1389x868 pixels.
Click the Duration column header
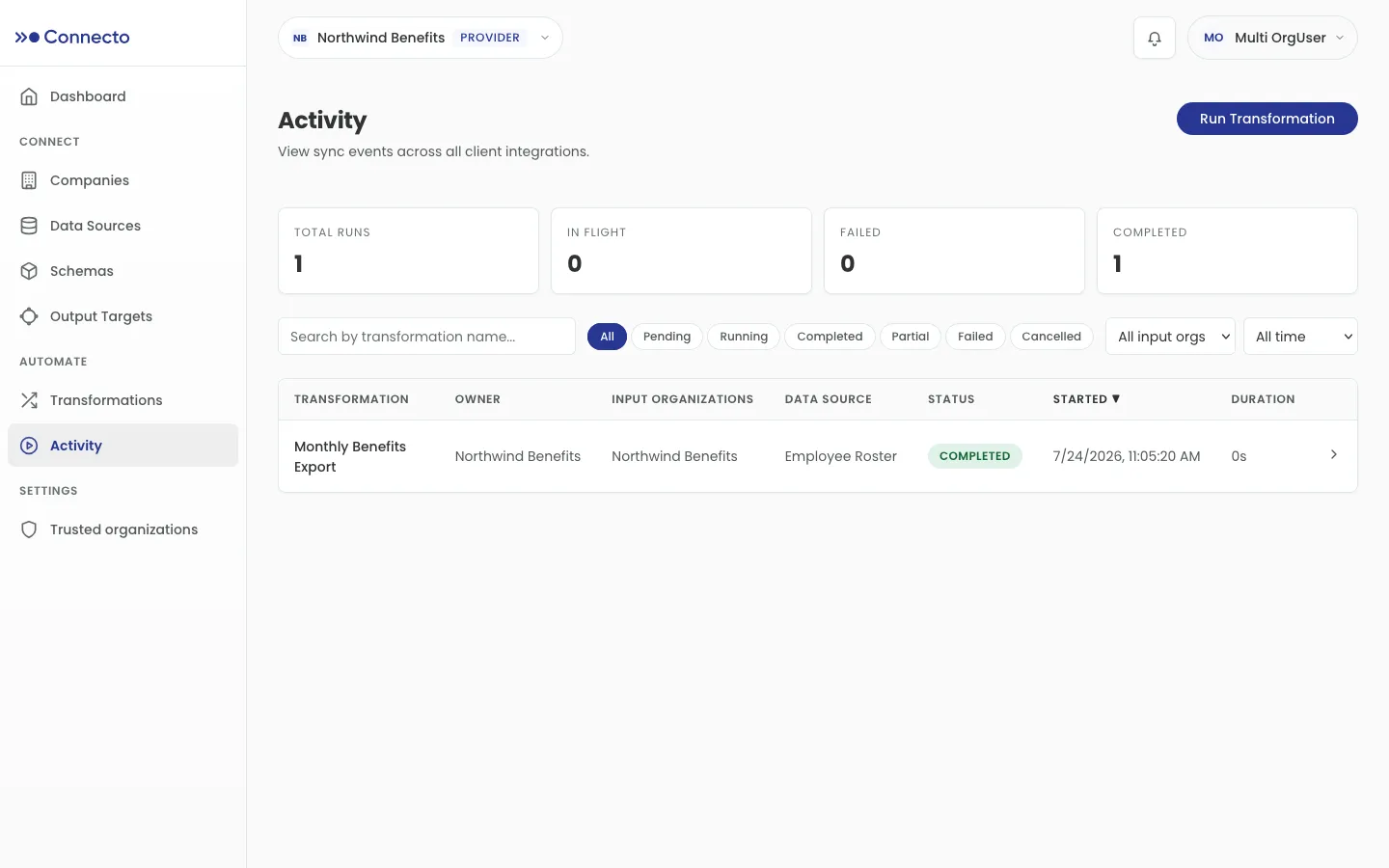click(1263, 399)
